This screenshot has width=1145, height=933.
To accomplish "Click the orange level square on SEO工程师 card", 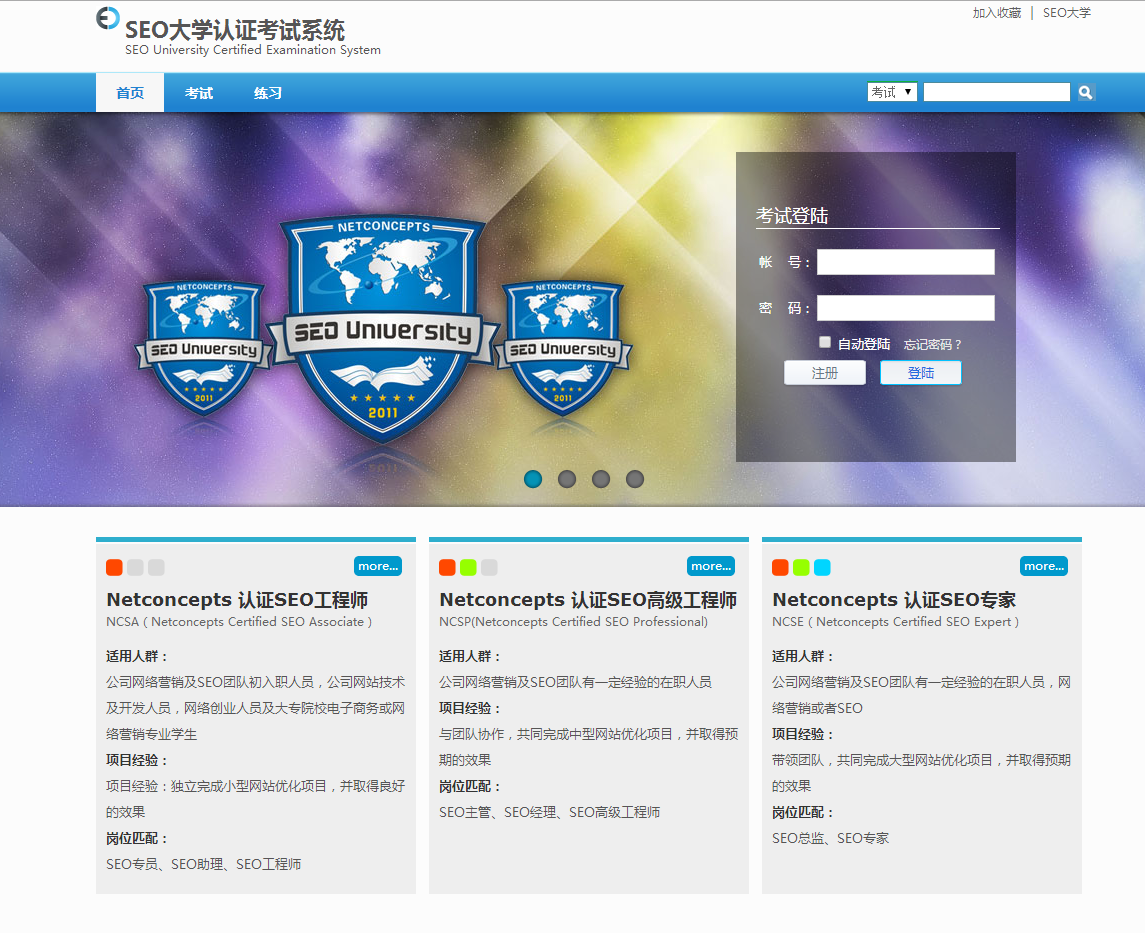I will [114, 567].
